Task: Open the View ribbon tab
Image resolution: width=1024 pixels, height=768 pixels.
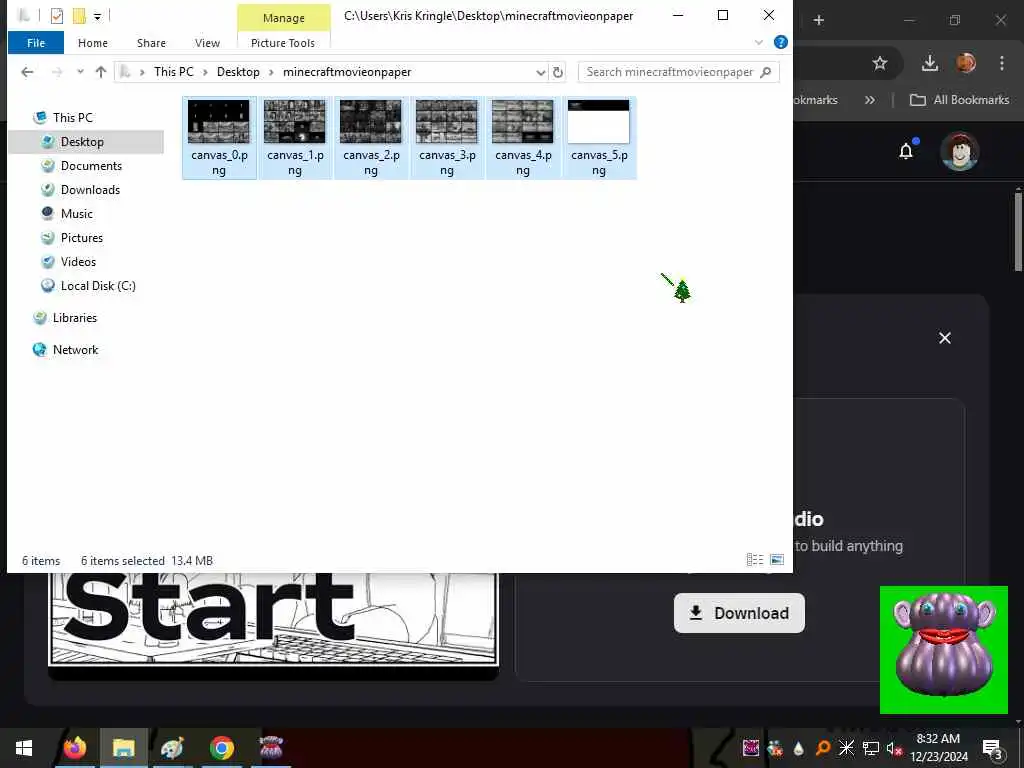Action: (x=207, y=43)
